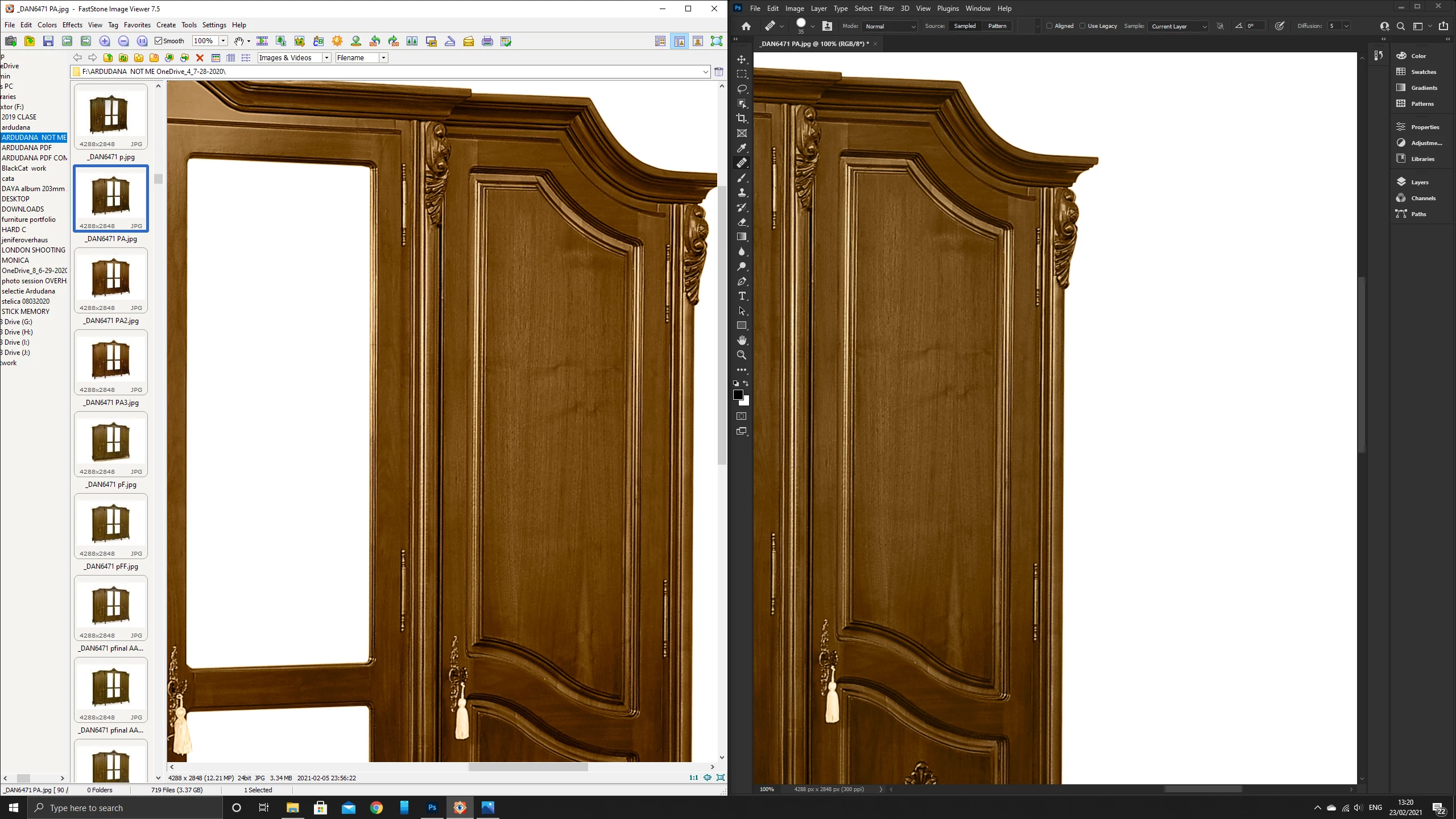Open the Filter menu in Photoshop

point(886,9)
